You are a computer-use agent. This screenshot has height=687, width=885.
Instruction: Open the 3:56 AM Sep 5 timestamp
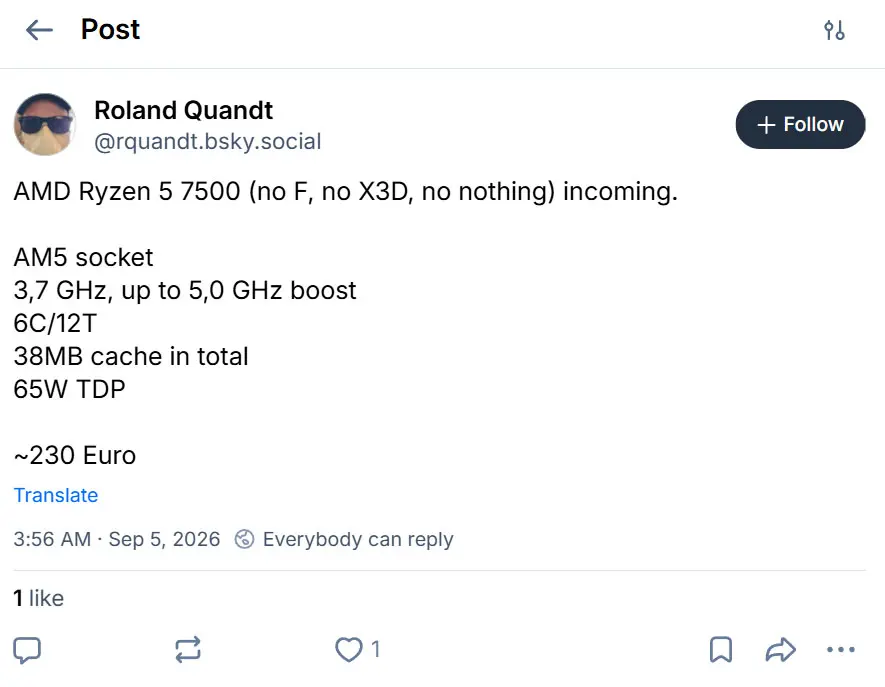(117, 539)
